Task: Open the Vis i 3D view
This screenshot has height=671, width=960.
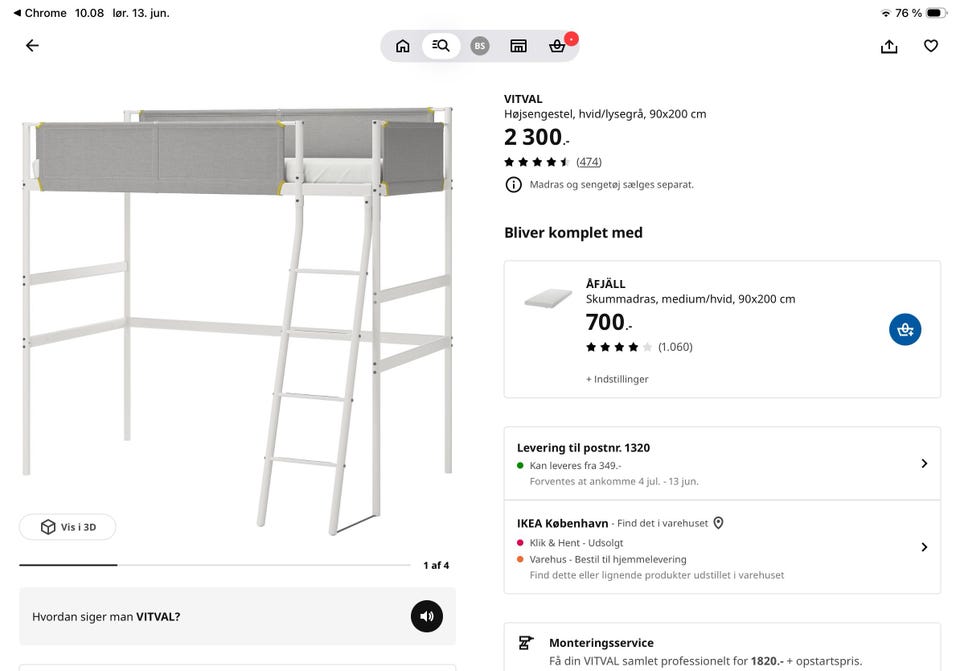Action: (x=67, y=527)
